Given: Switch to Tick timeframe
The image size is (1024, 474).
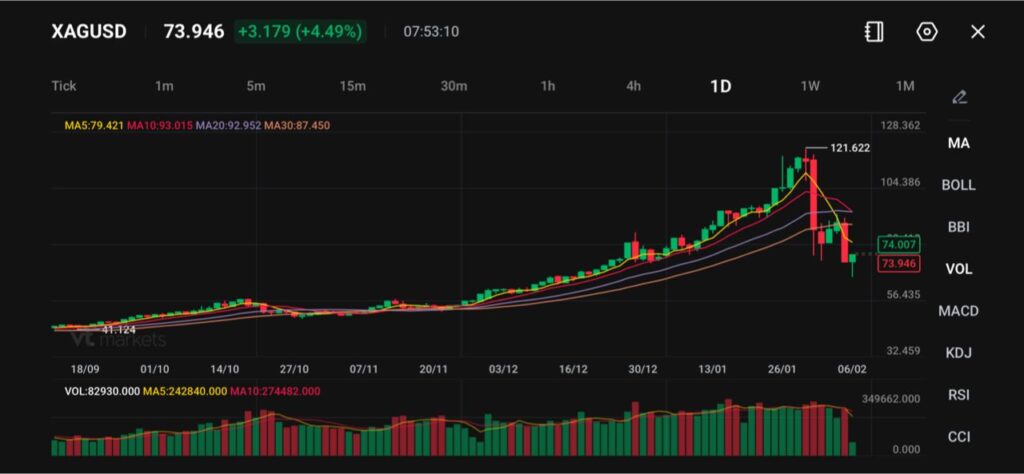Looking at the screenshot, I should coord(64,86).
